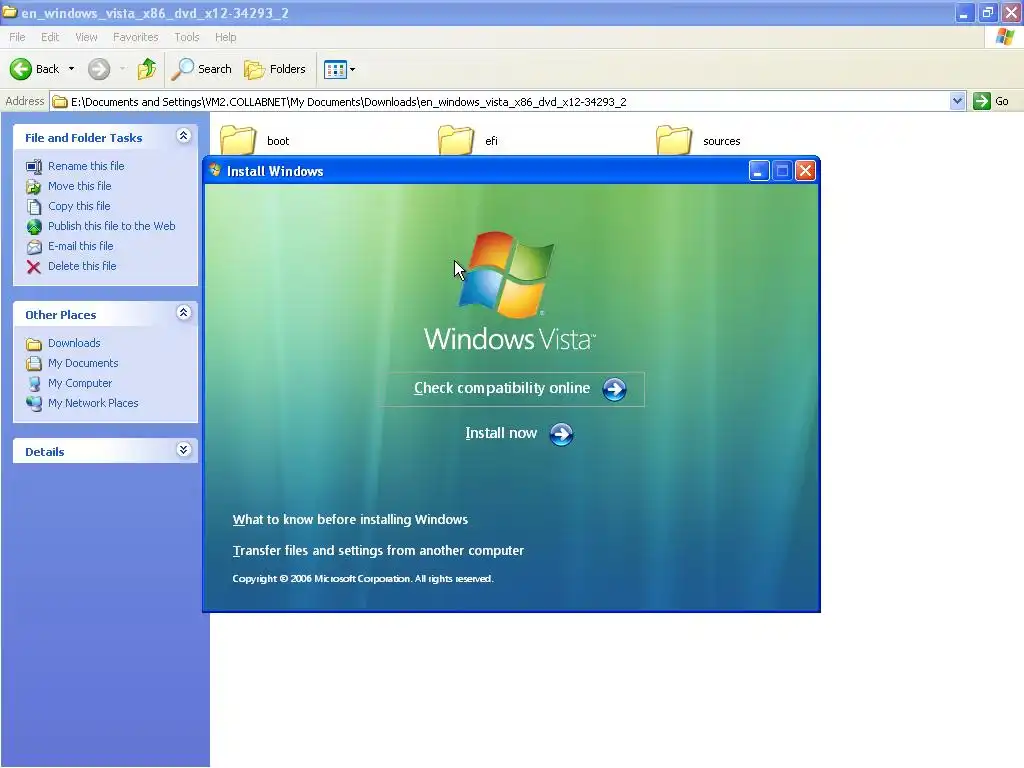Click E-mail this file
Viewport: 1024px width, 768px height.
click(x=80, y=246)
